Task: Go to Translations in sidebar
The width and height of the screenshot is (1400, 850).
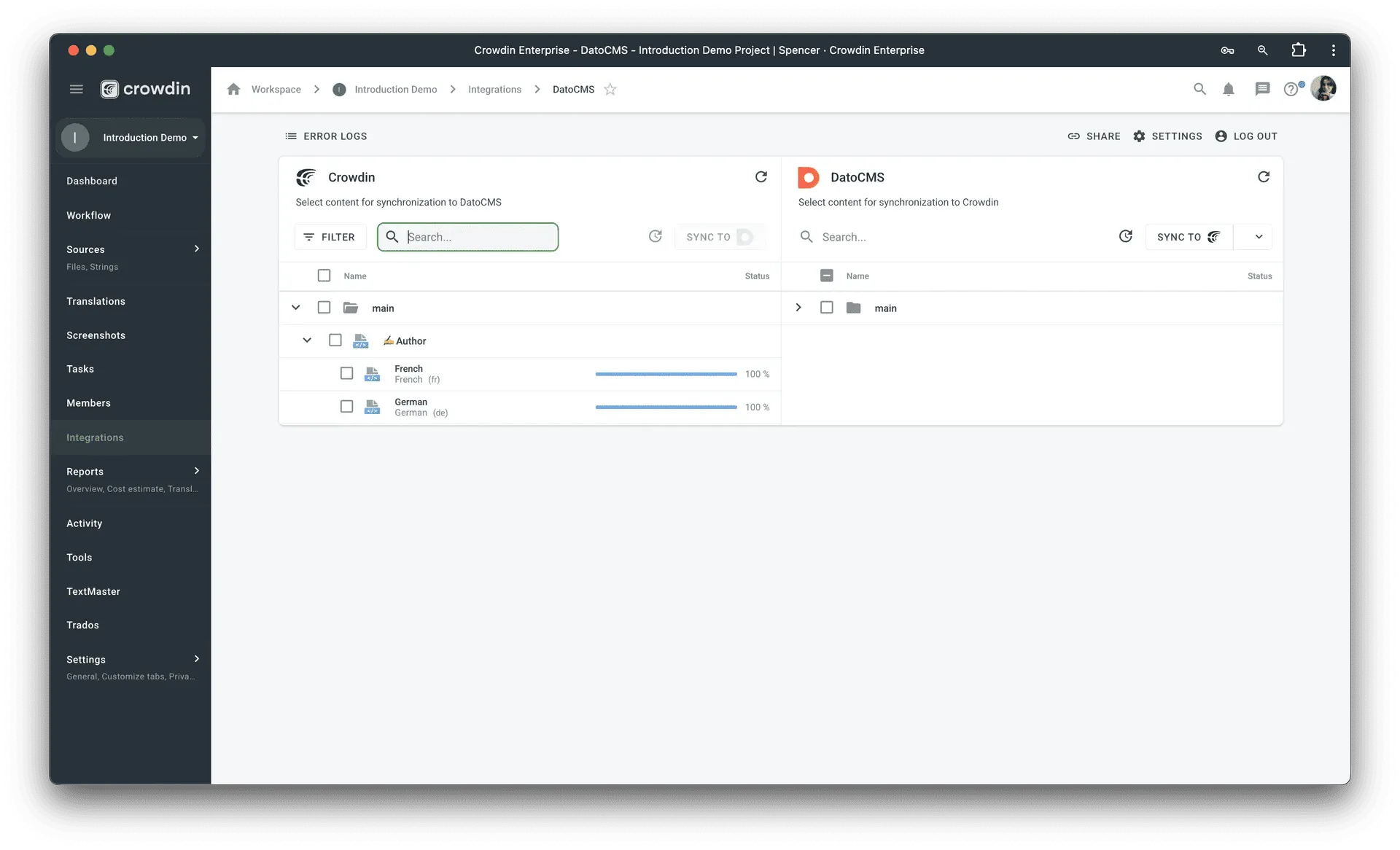Action: tap(96, 301)
